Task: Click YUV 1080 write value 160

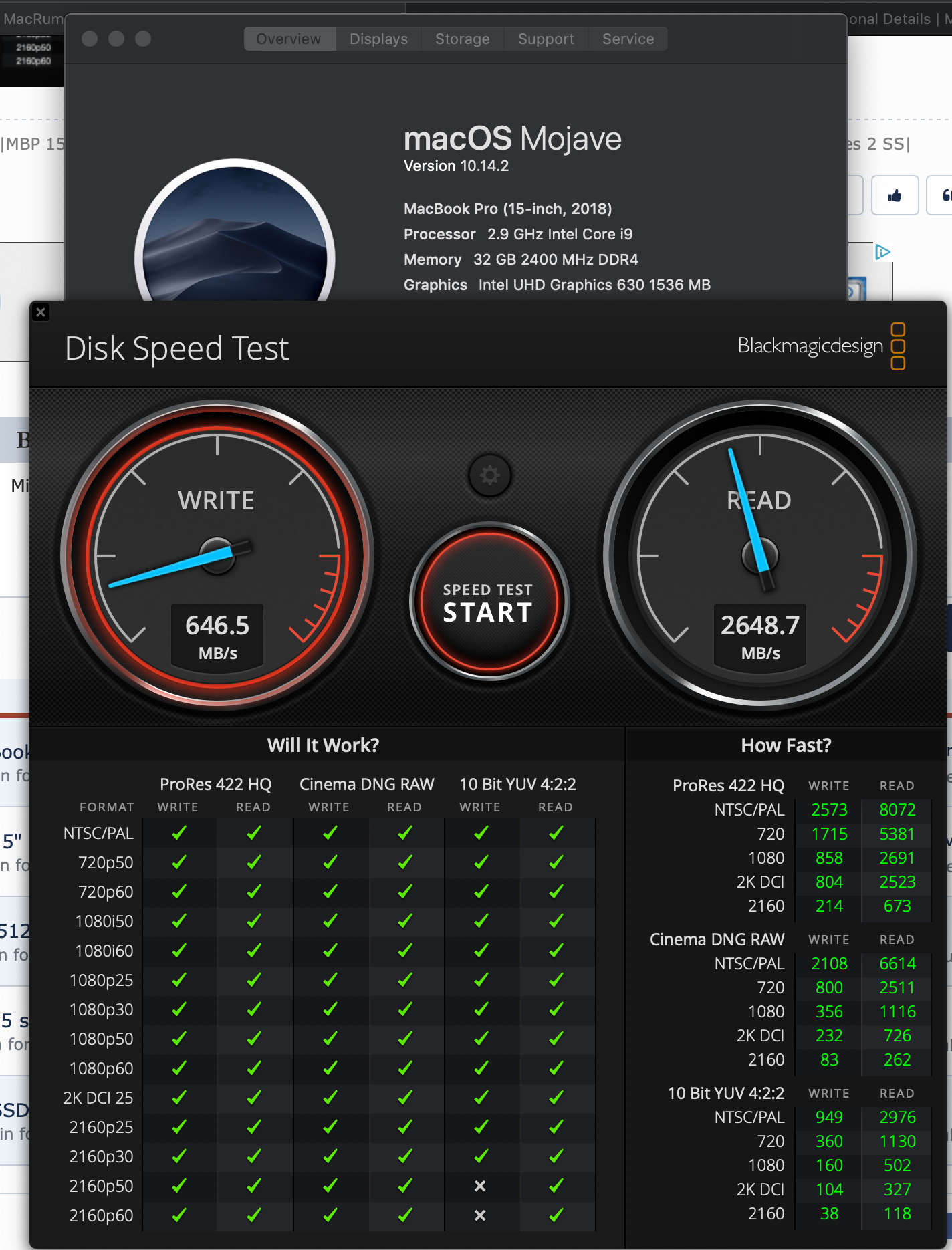Action: 829,1166
